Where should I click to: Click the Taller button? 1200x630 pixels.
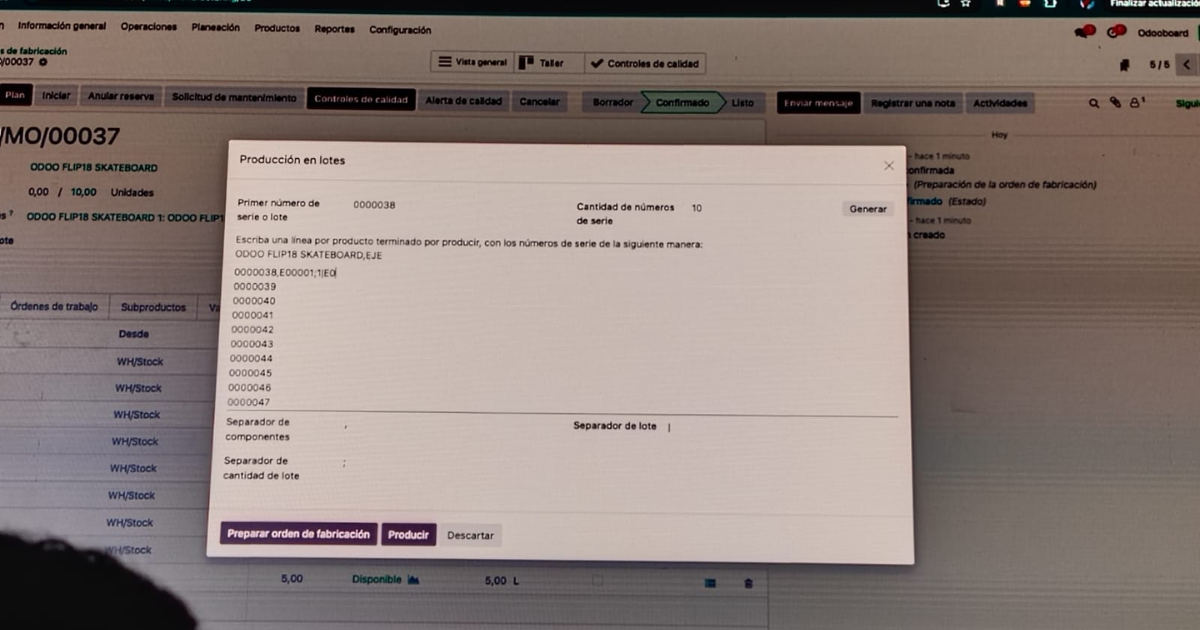pyautogui.click(x=549, y=62)
